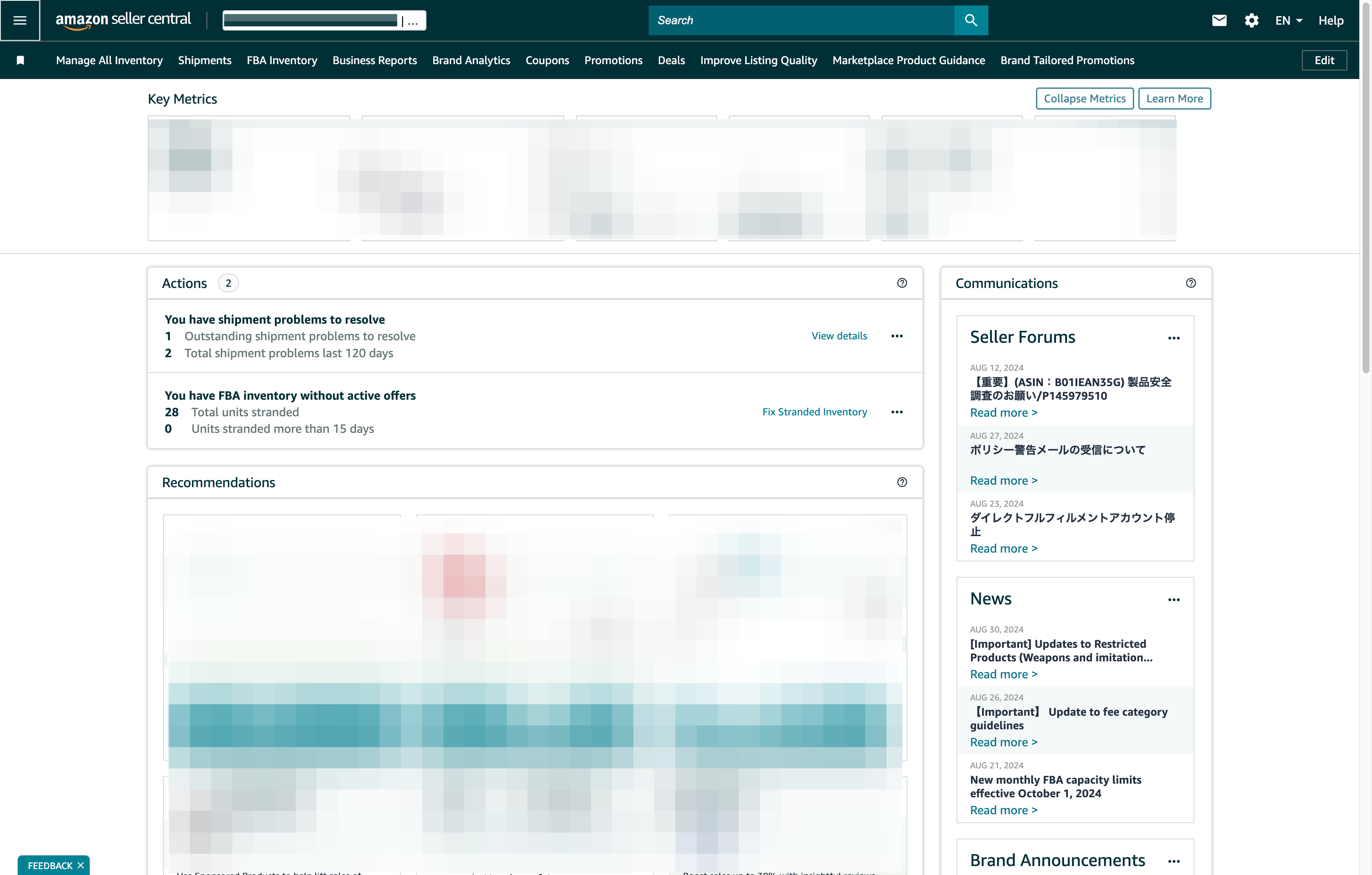The image size is (1372, 875).
Task: Click the search magnifier button
Action: coord(971,20)
